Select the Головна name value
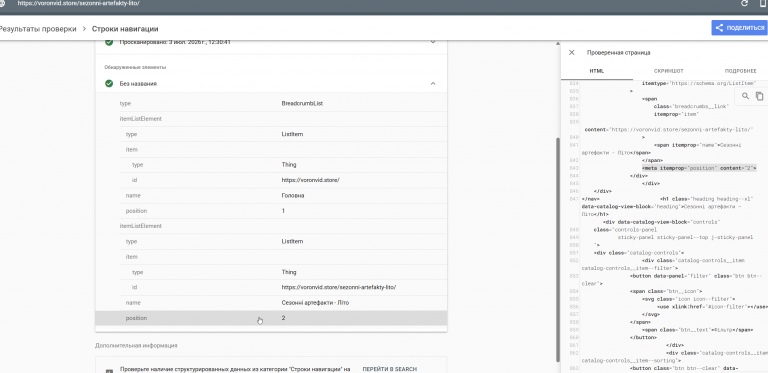The width and height of the screenshot is (768, 373). [x=293, y=195]
